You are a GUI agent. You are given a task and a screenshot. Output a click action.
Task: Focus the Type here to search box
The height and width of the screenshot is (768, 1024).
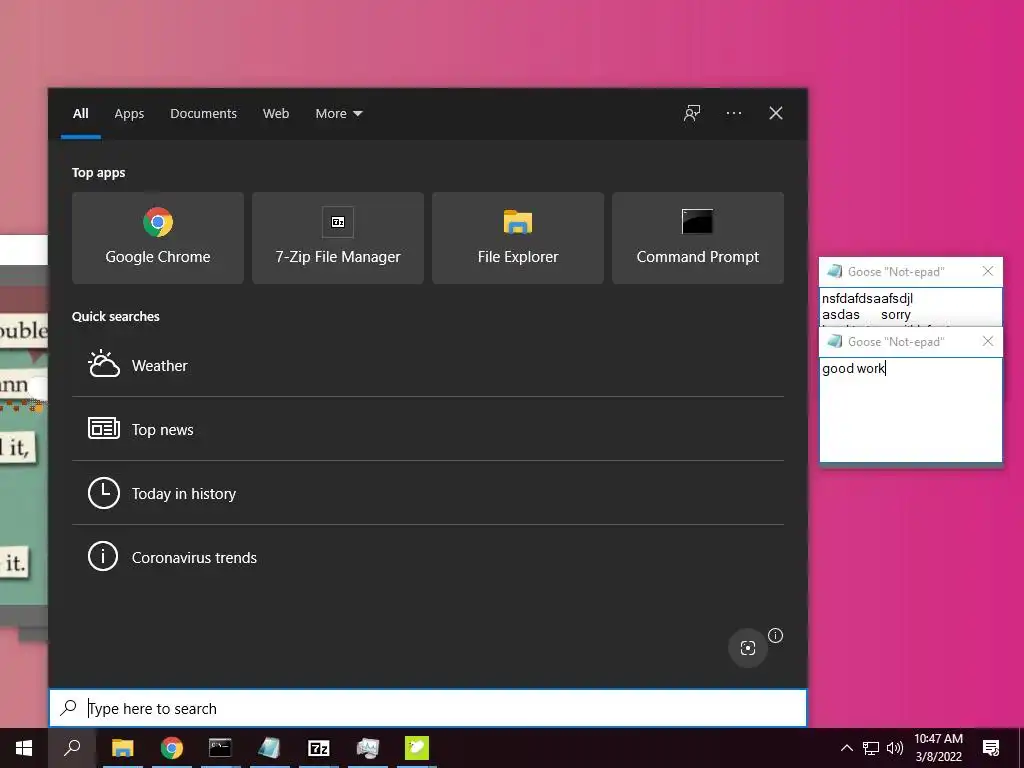coord(428,708)
